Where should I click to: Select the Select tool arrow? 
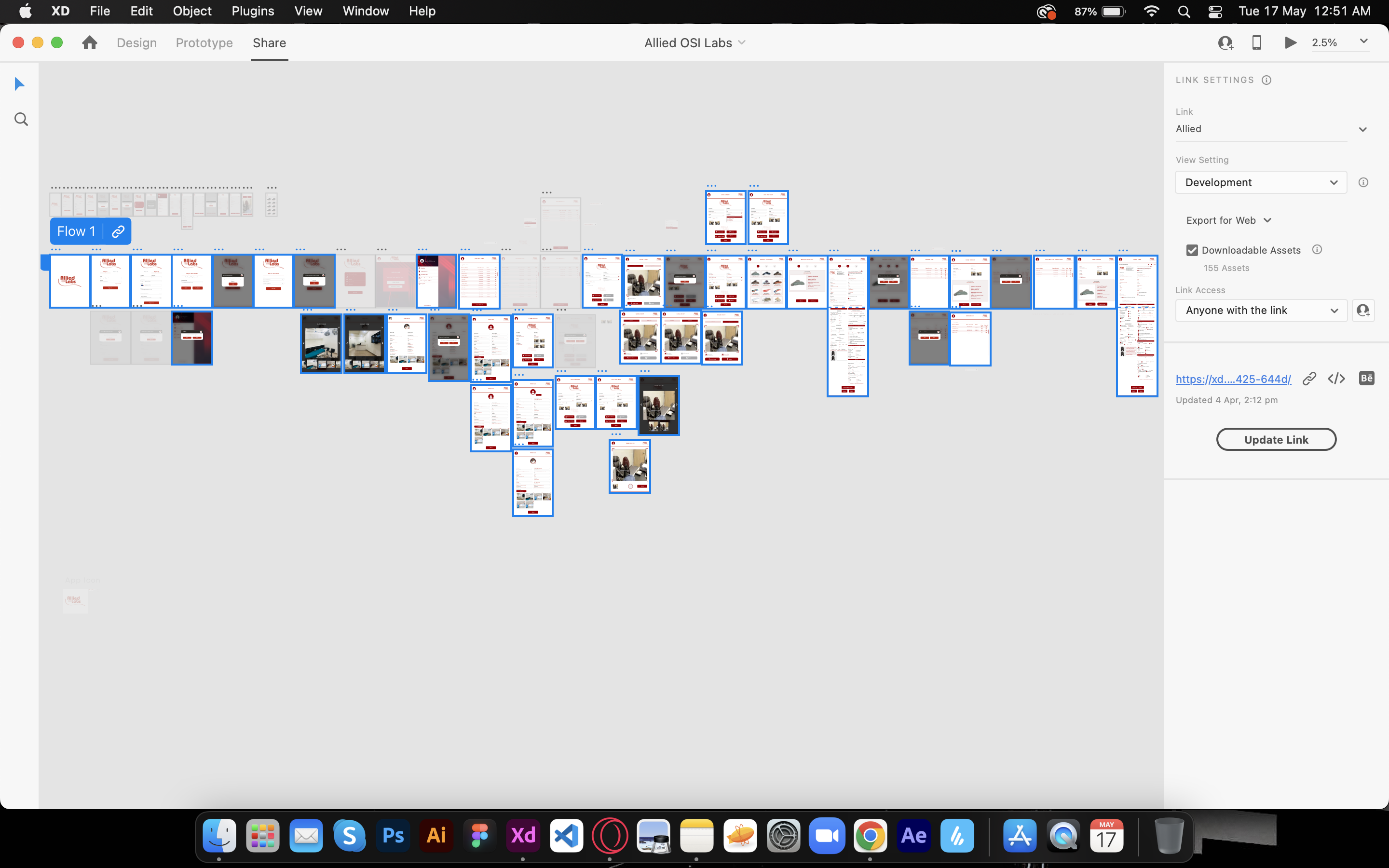point(19,84)
